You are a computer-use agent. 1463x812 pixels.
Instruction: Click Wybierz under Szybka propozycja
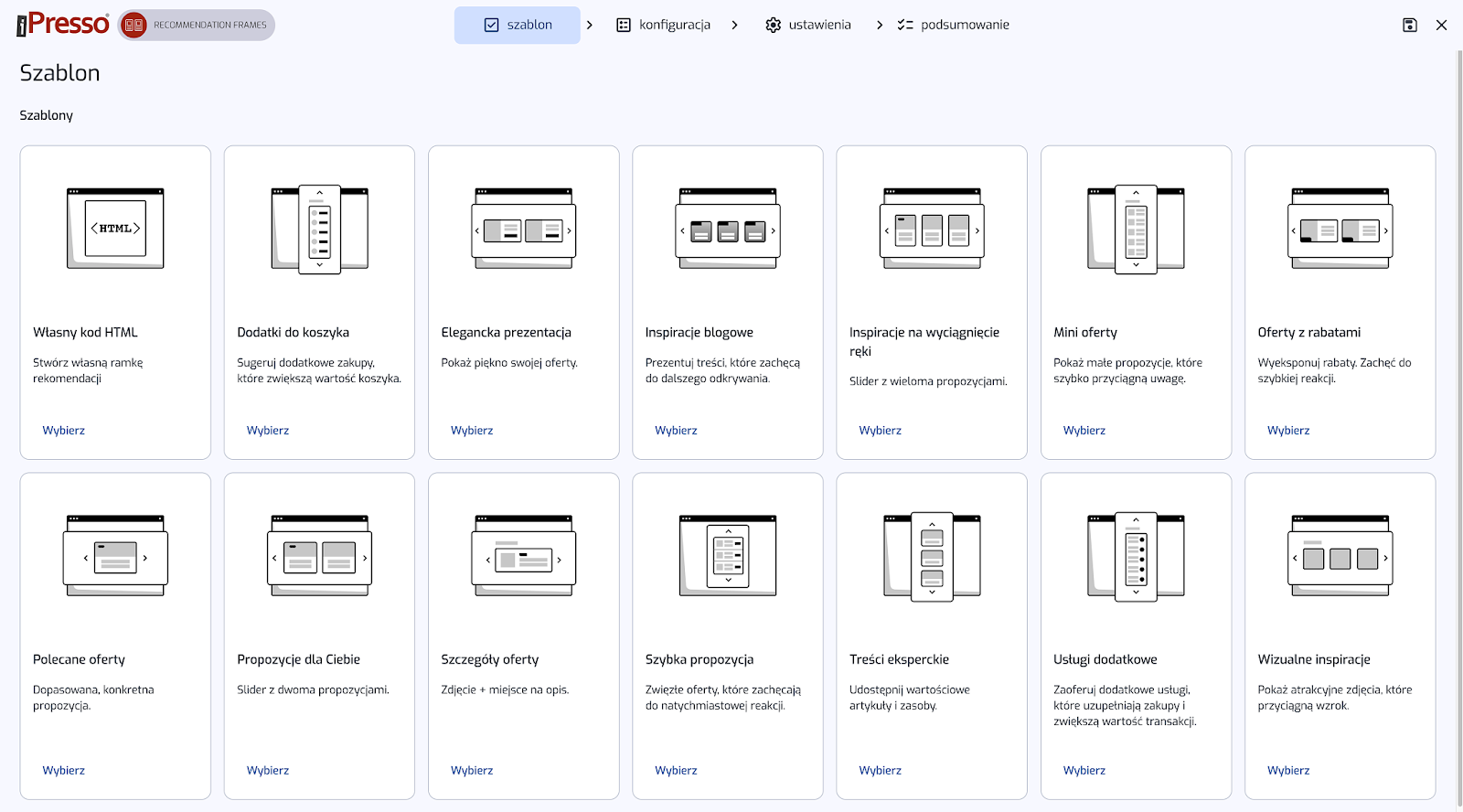pyautogui.click(x=676, y=771)
